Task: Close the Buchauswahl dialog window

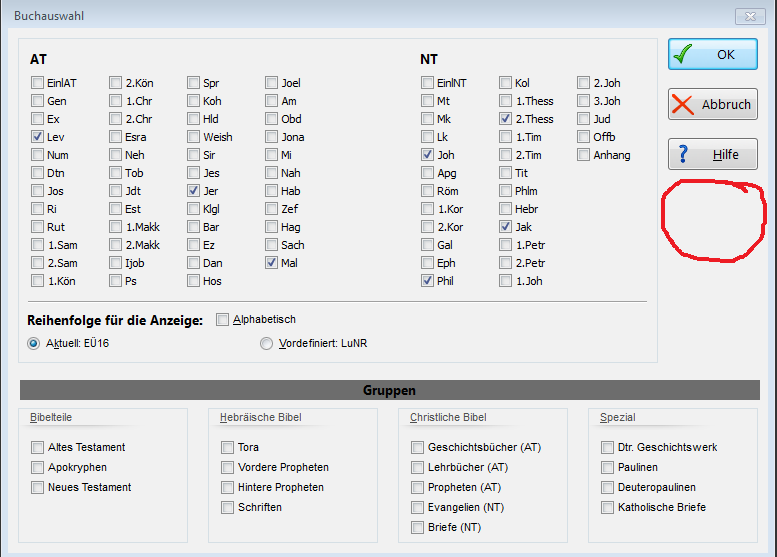Action: 750,16
